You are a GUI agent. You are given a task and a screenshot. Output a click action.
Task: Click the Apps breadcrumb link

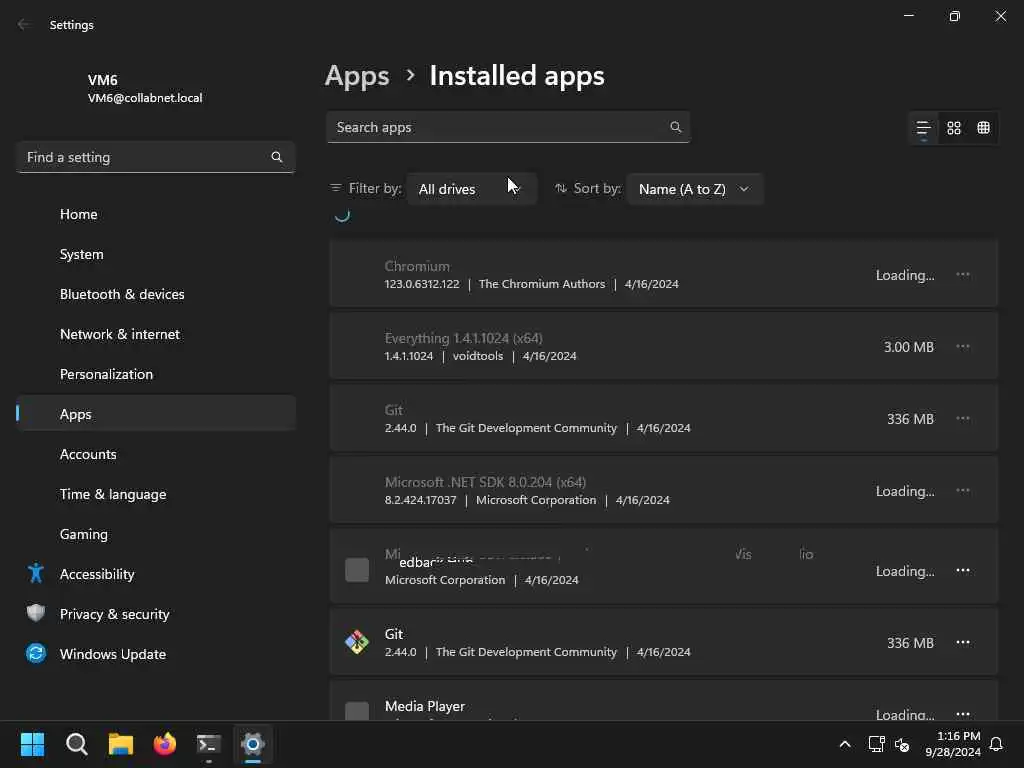coord(357,76)
